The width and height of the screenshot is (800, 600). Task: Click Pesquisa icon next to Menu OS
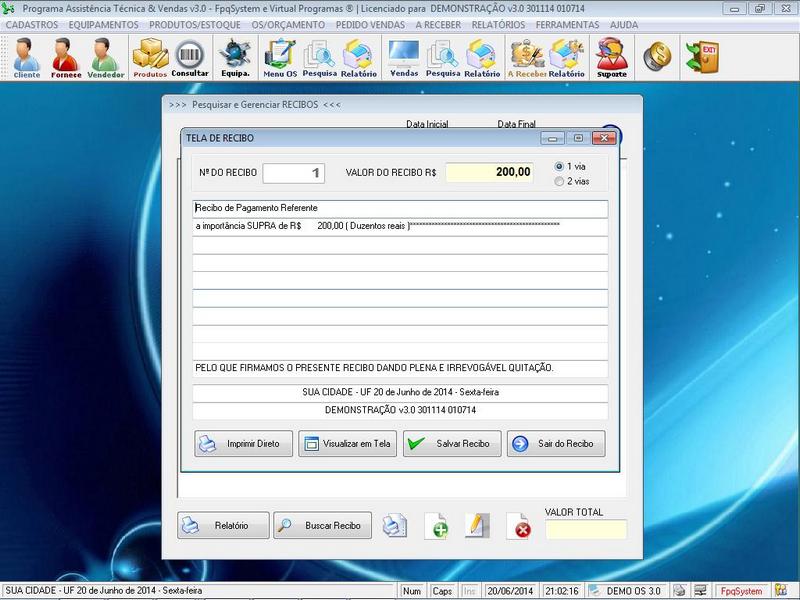[x=319, y=58]
